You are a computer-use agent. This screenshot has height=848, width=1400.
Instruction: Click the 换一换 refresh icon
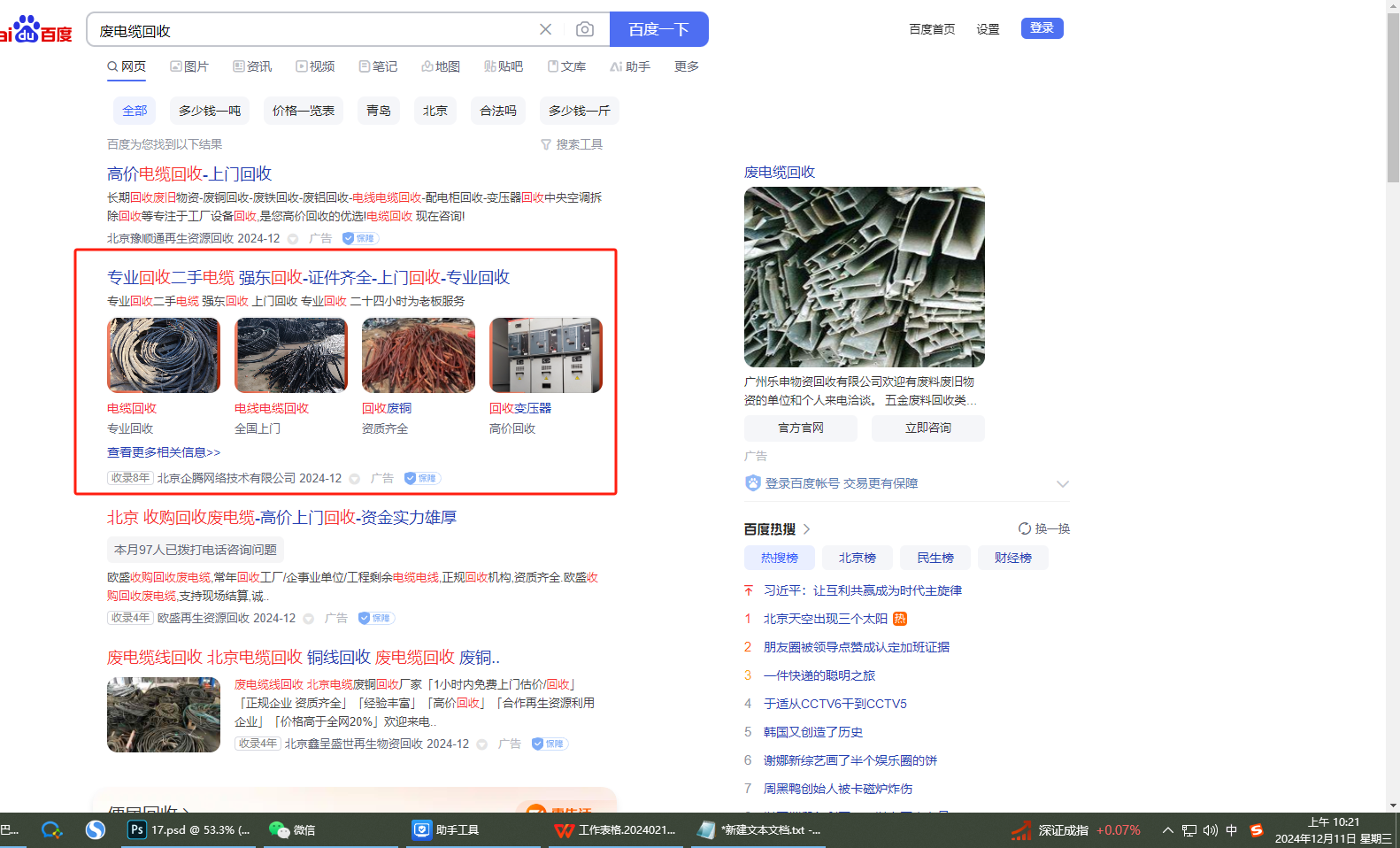(x=1025, y=528)
